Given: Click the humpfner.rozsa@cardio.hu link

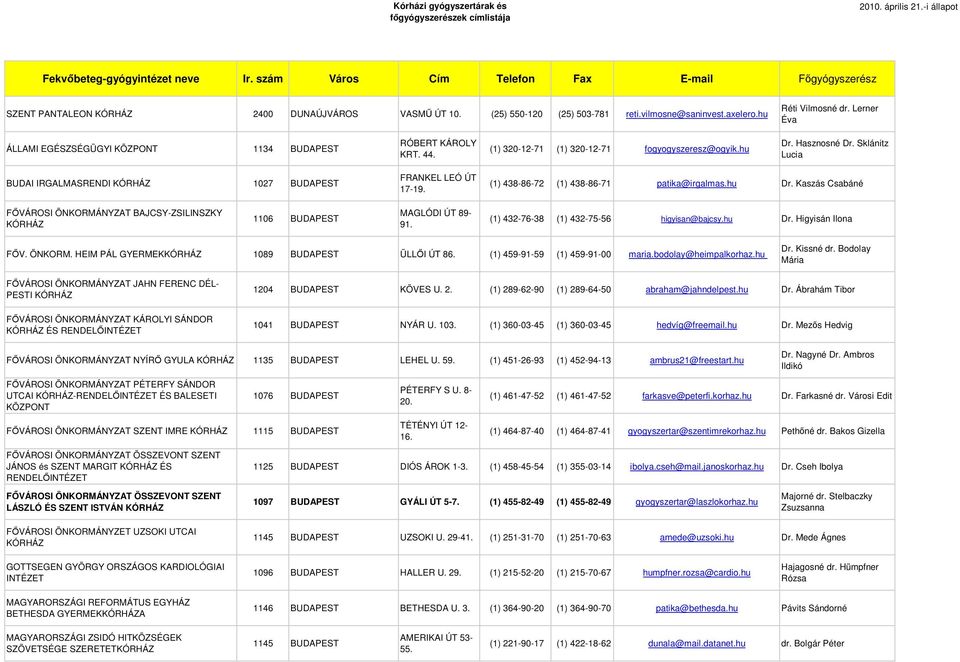Looking at the screenshot, I should [x=696, y=573].
